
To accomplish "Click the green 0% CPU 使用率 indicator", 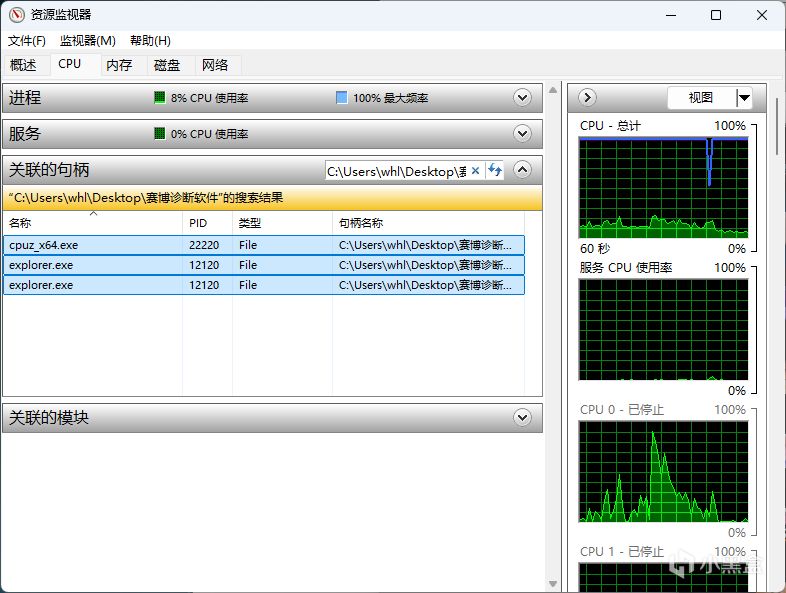I will [x=159, y=133].
